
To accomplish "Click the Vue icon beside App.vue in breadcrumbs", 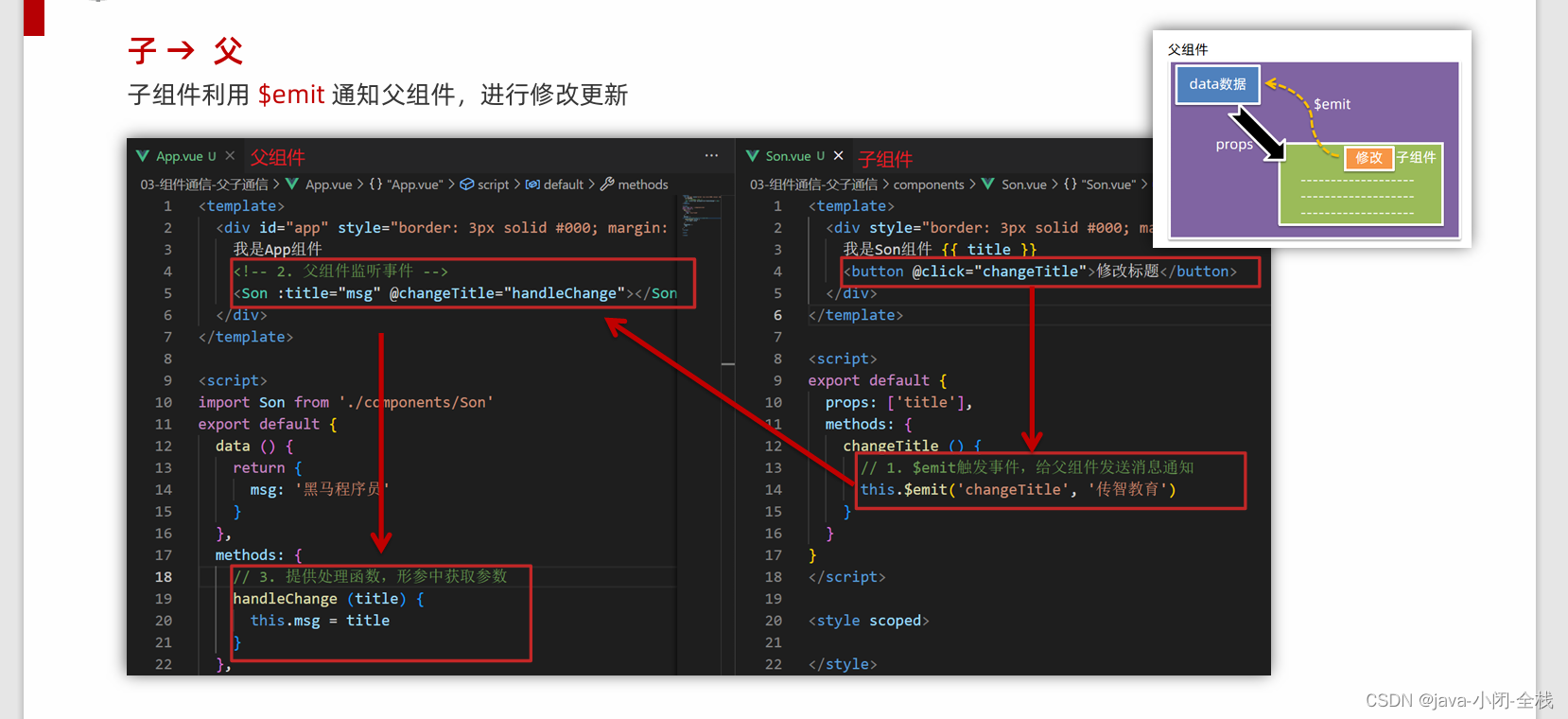I will click(x=292, y=184).
